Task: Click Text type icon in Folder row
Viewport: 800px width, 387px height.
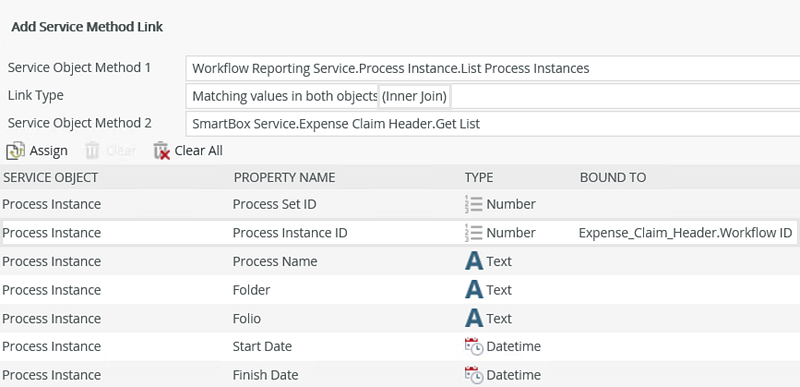Action: 474,290
